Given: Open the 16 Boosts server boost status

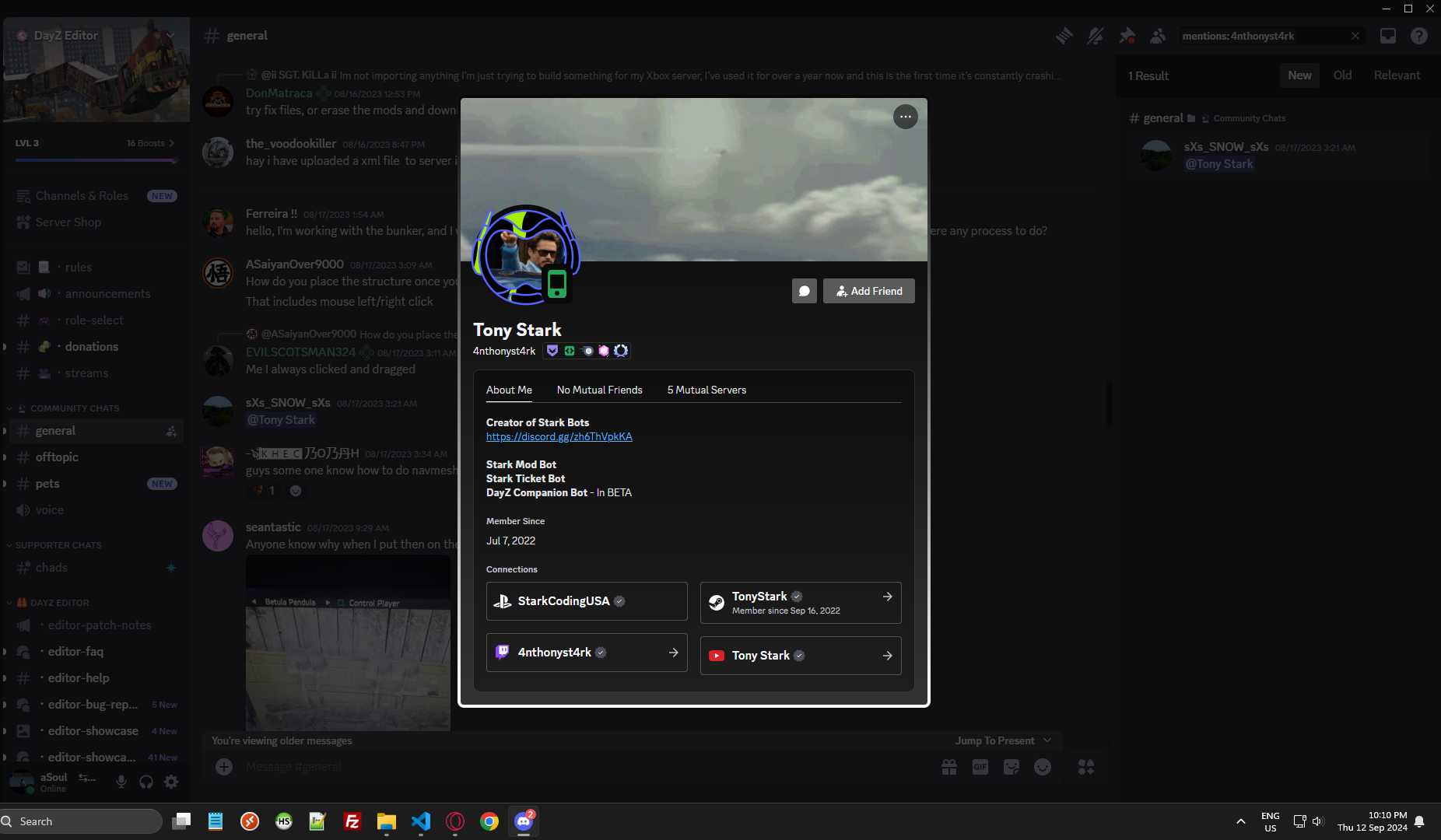Looking at the screenshot, I should coord(150,143).
